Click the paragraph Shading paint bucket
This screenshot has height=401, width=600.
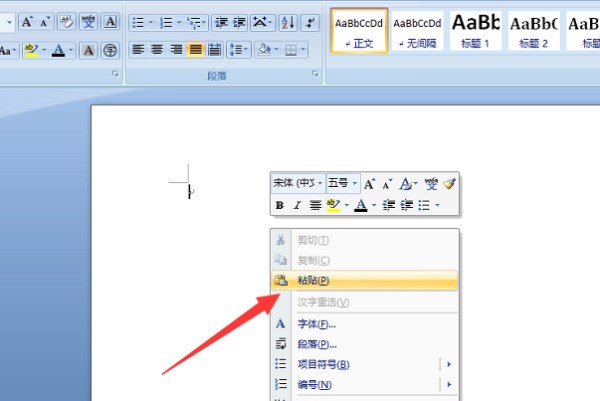[x=264, y=50]
